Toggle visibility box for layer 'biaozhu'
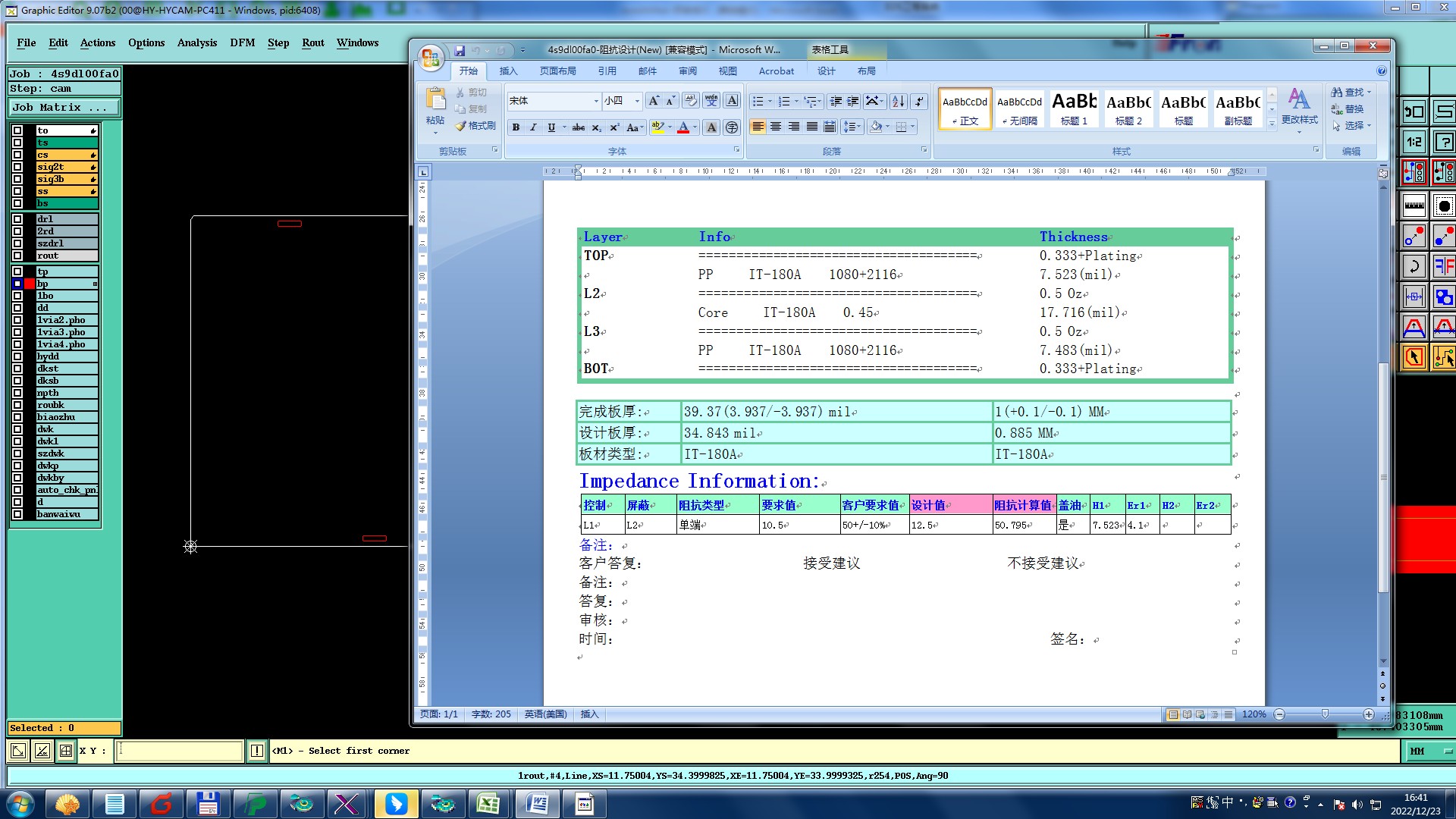Viewport: 1456px width, 819px height. (x=17, y=417)
